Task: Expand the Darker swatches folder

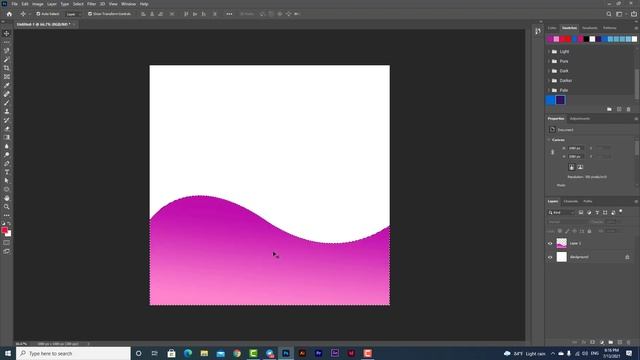Action: pos(549,81)
